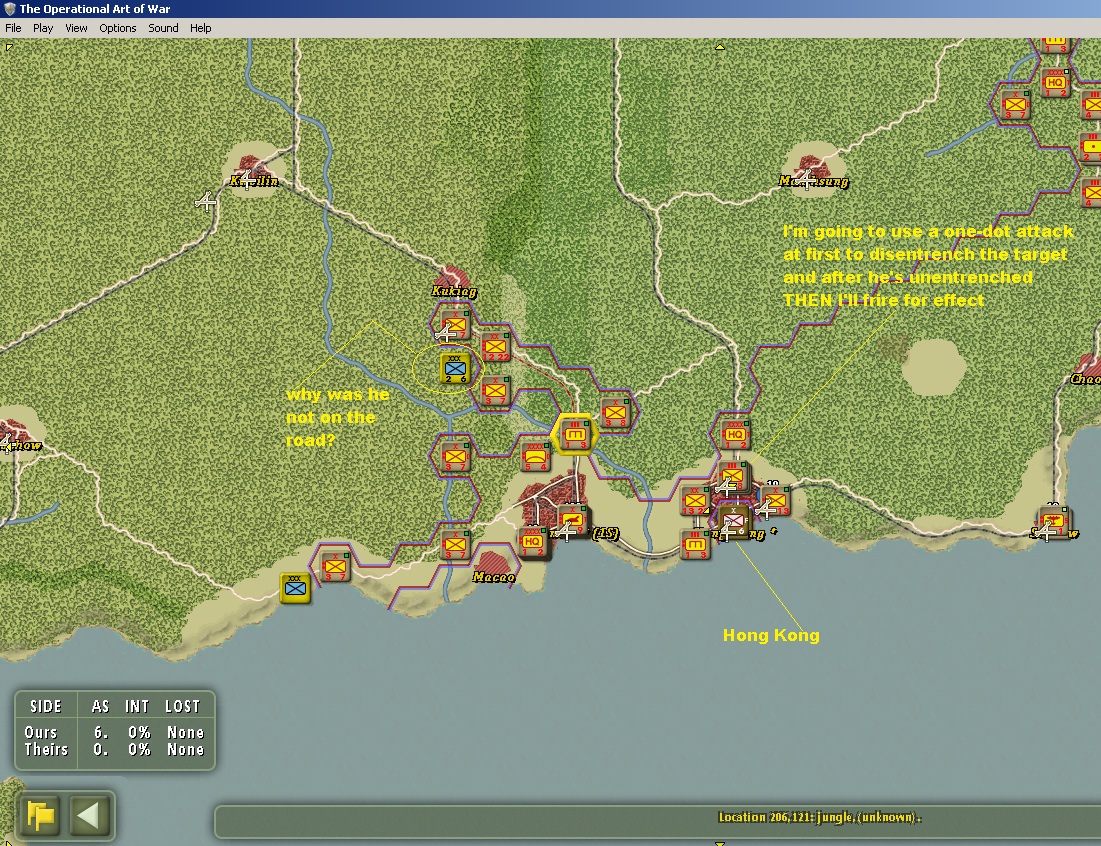
Task: Select the artillery unit in the yellow-highlighted hex
Action: click(x=575, y=435)
